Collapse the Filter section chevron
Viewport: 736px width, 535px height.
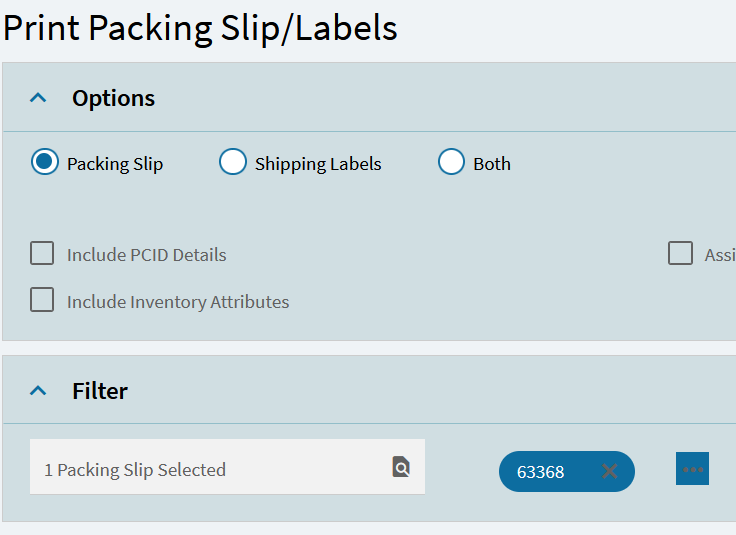pos(38,390)
